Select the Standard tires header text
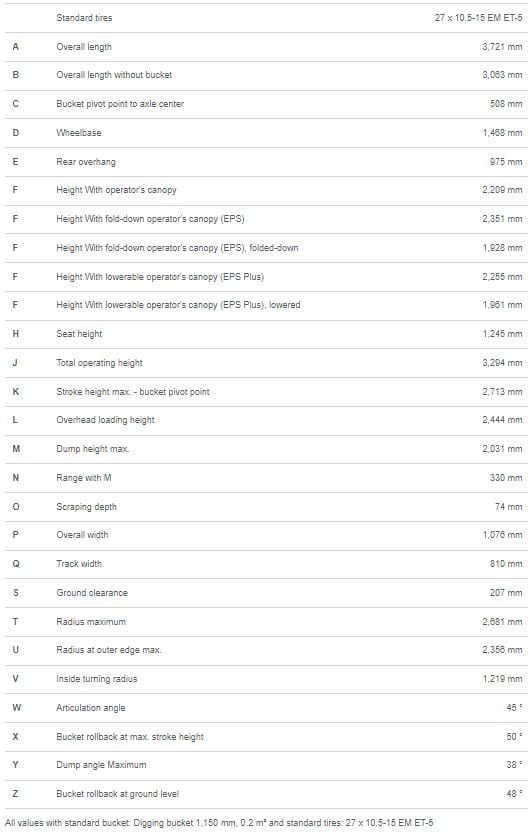Screen dimensions: 528x833 pyautogui.click(x=84, y=18)
